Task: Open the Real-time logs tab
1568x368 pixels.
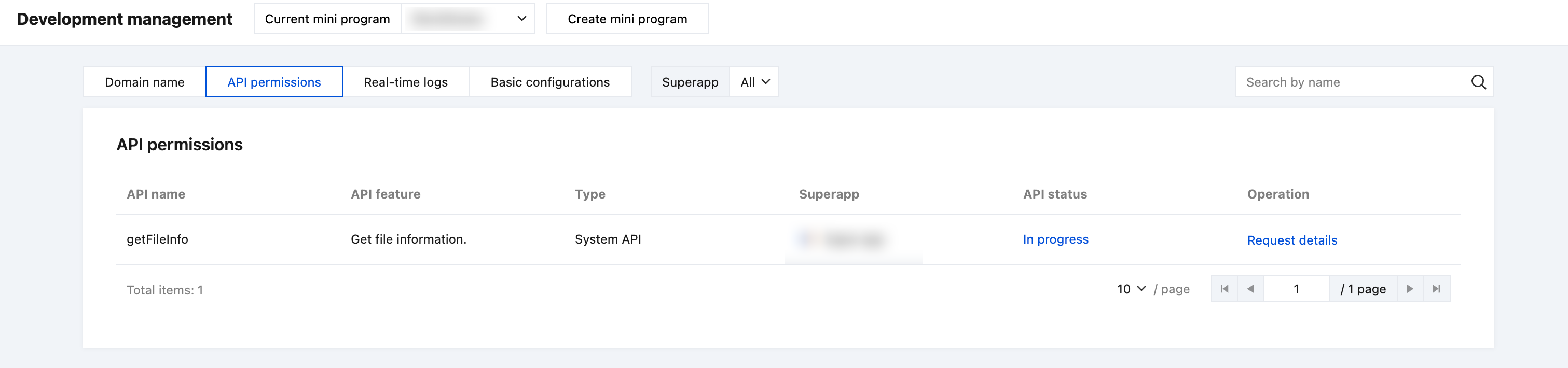Action: (405, 82)
